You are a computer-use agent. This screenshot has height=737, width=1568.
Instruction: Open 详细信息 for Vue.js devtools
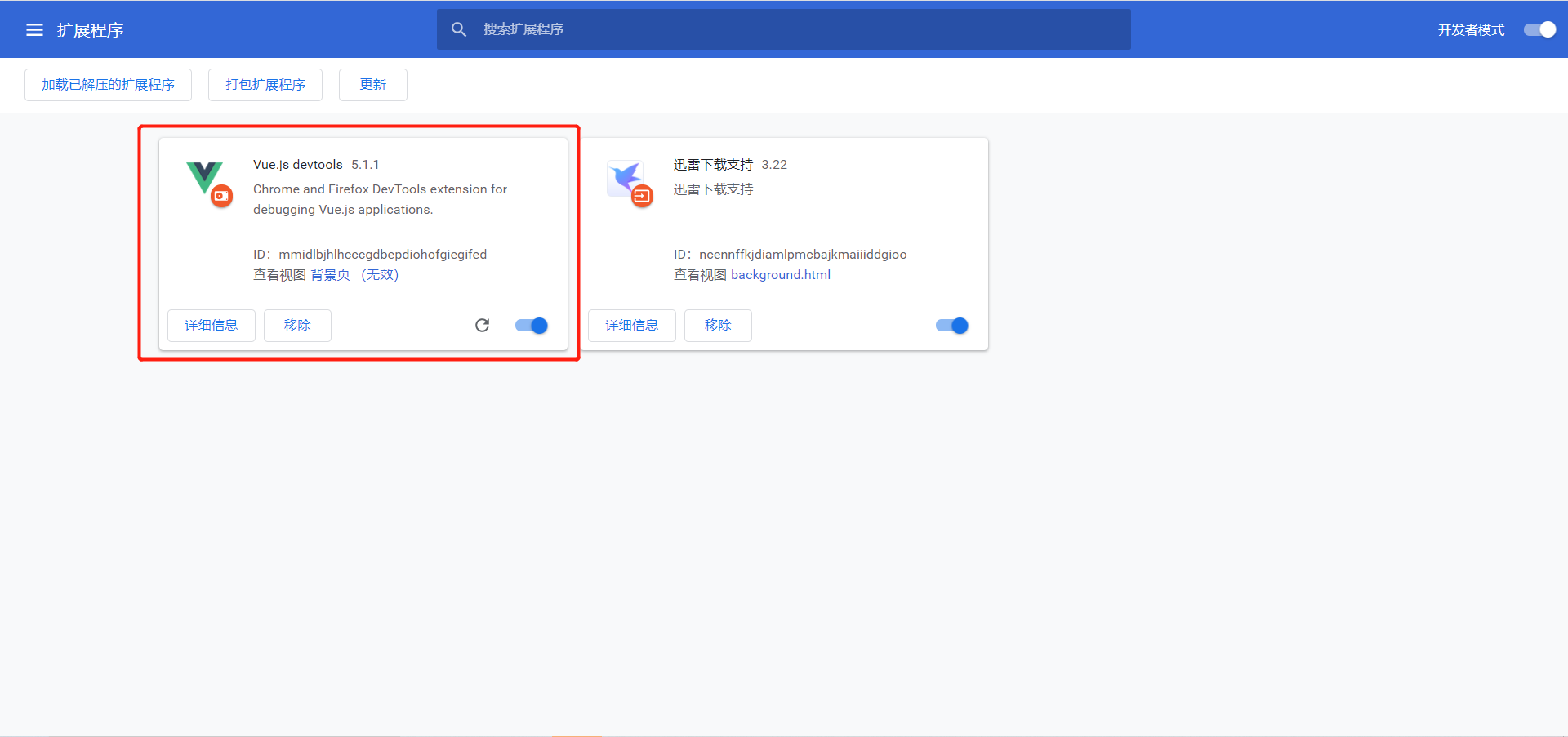pyautogui.click(x=212, y=326)
